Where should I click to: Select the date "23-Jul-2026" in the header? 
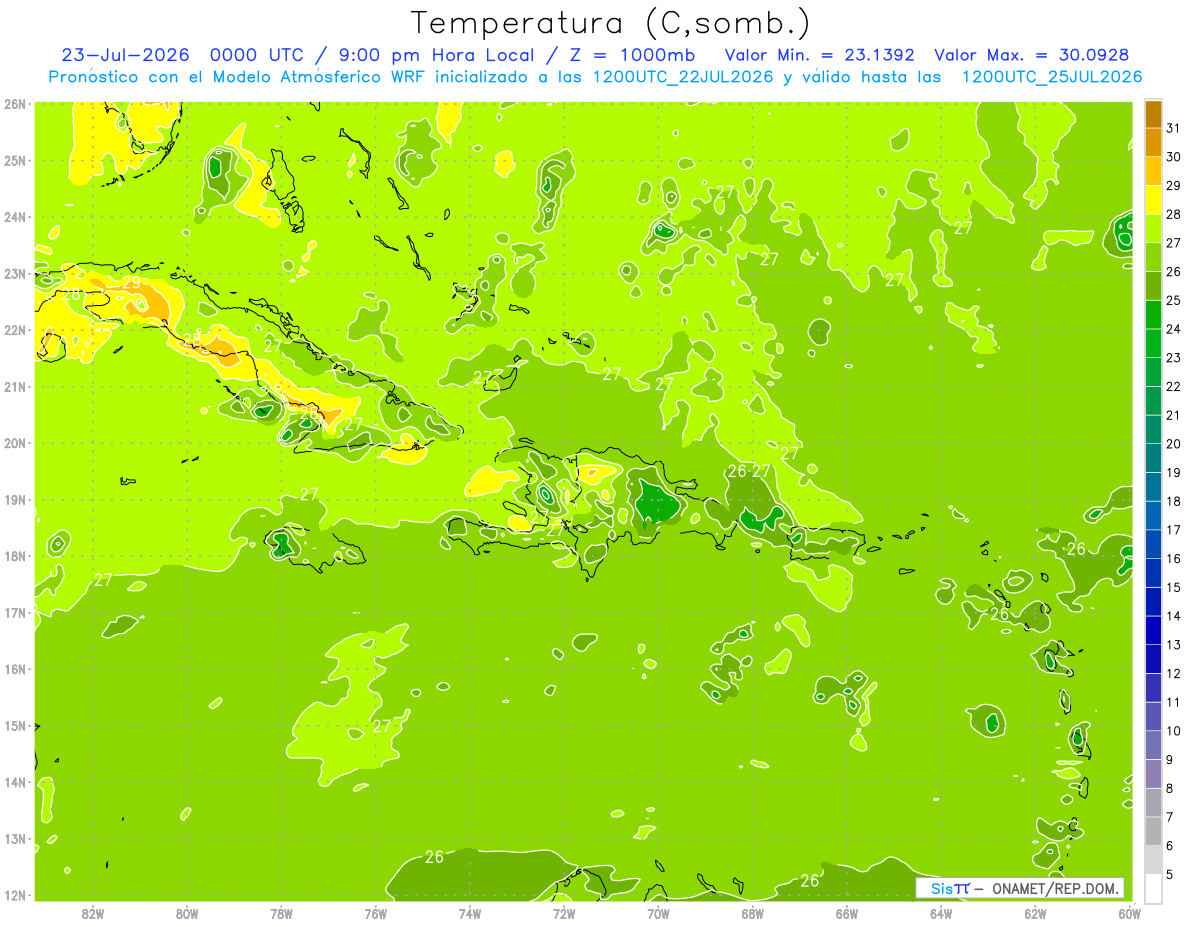pyautogui.click(x=125, y=55)
